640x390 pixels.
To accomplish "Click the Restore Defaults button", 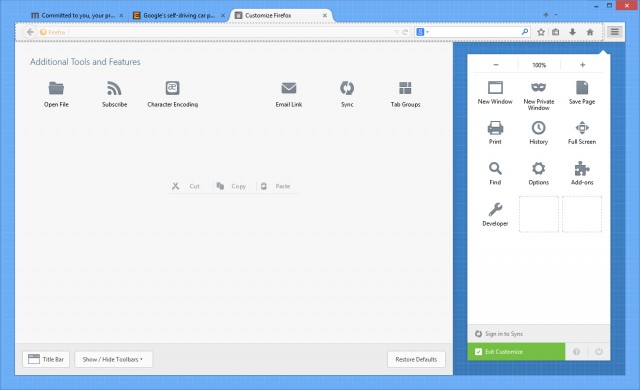I will tap(416, 359).
